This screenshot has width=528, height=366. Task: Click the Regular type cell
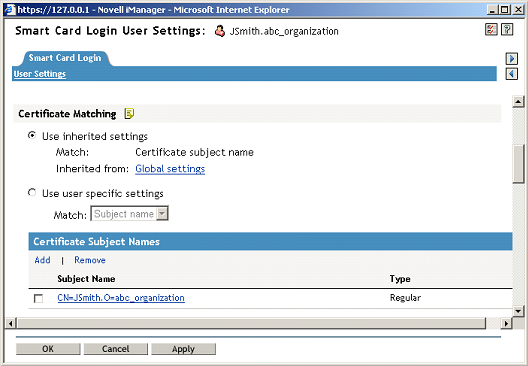click(405, 298)
